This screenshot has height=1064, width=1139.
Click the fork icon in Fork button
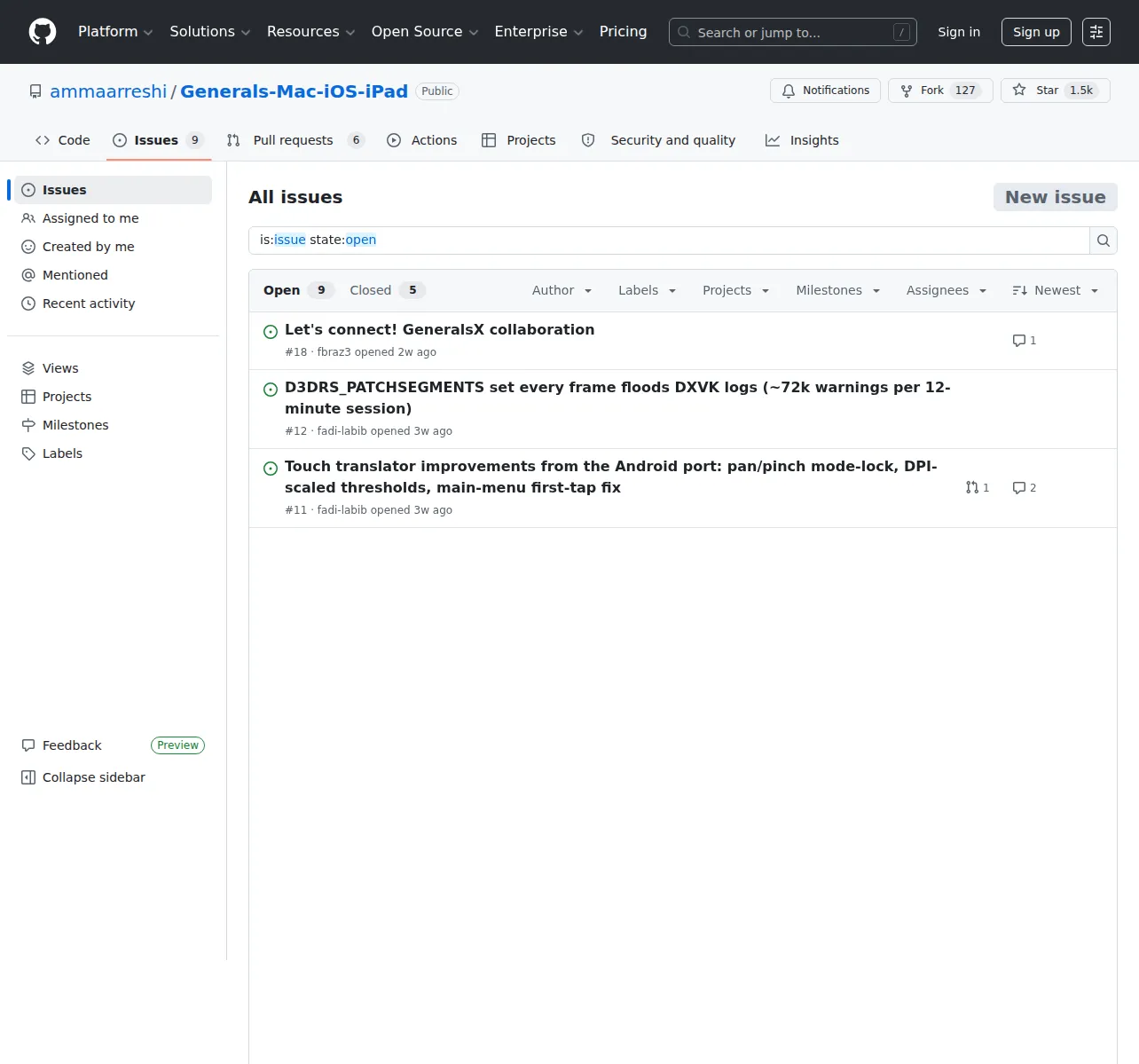pos(907,91)
